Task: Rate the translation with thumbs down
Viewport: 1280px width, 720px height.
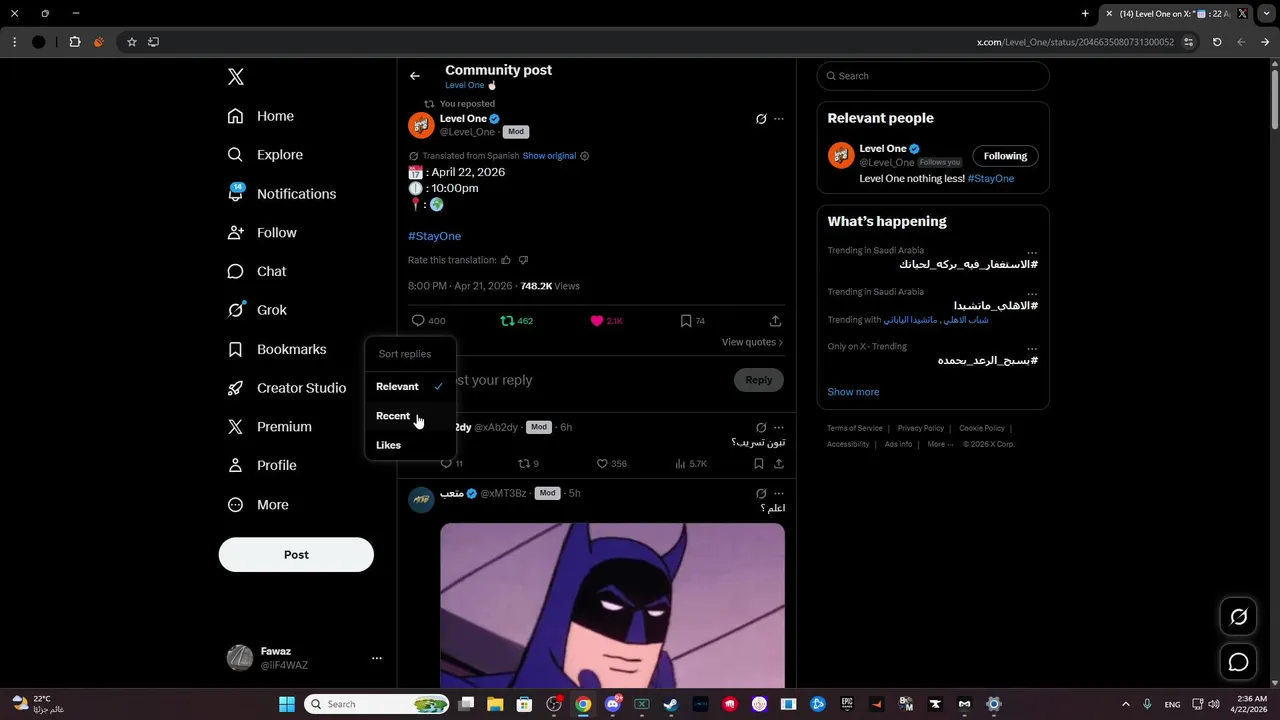Action: pos(523,260)
